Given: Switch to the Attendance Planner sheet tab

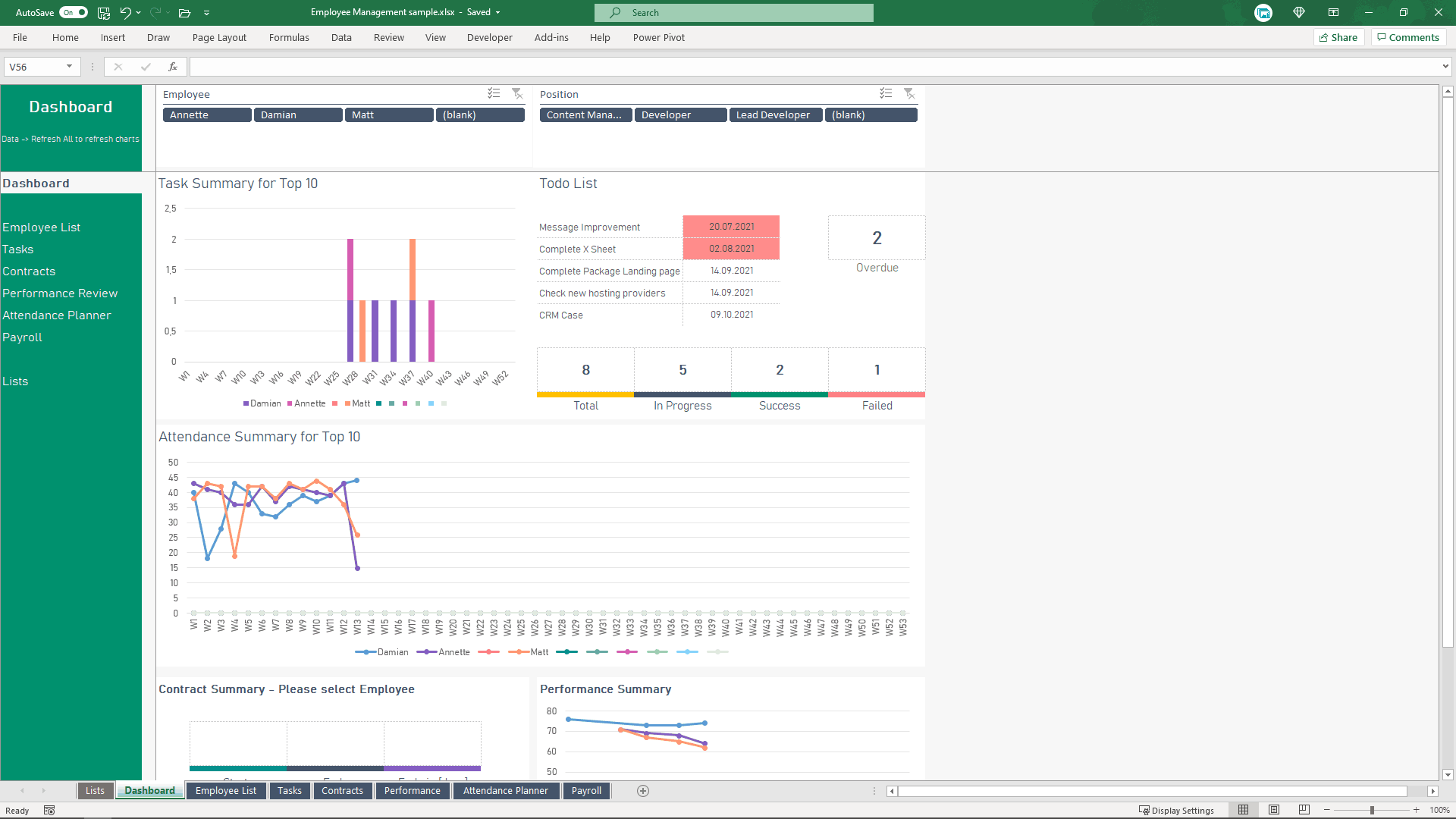Looking at the screenshot, I should pos(506,791).
